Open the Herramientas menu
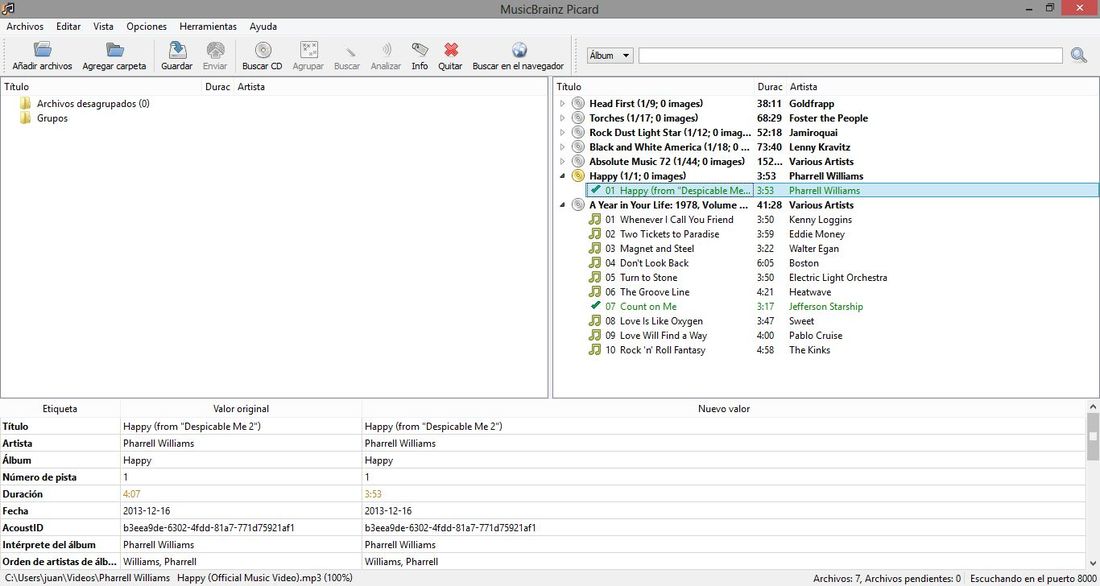The image size is (1100, 586). [208, 27]
